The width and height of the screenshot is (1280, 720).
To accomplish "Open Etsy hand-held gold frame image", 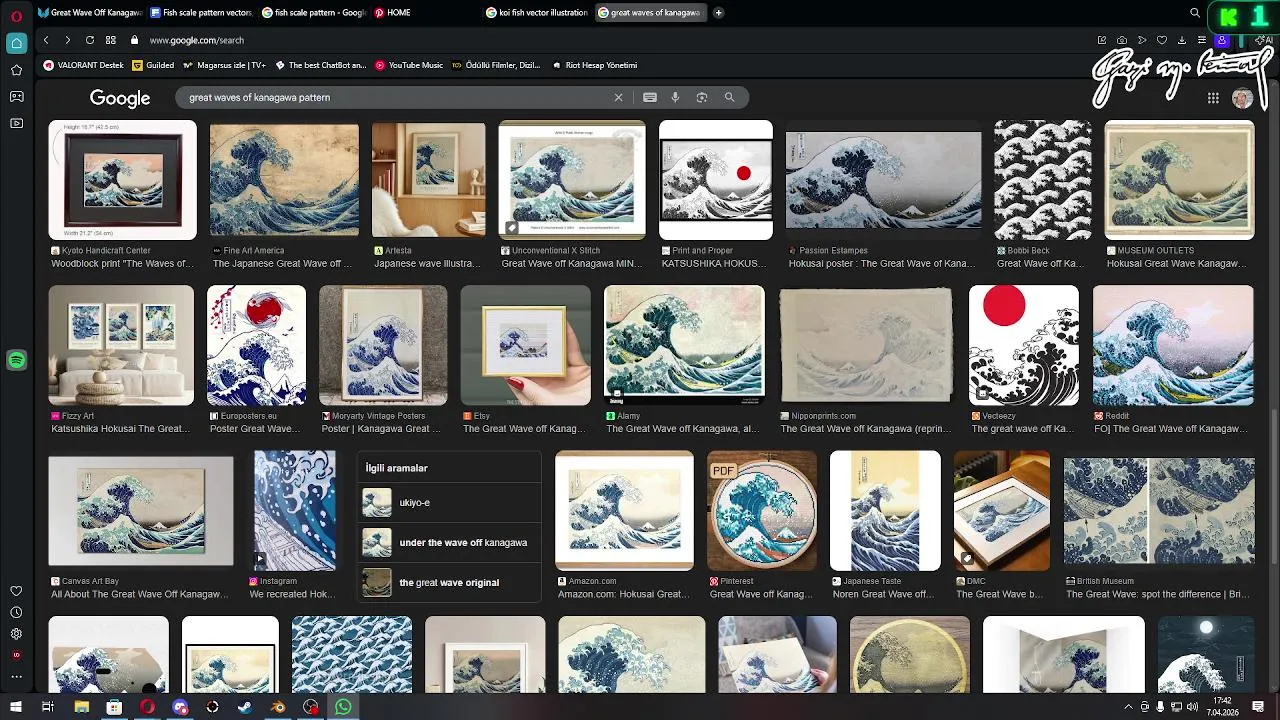I will point(526,345).
